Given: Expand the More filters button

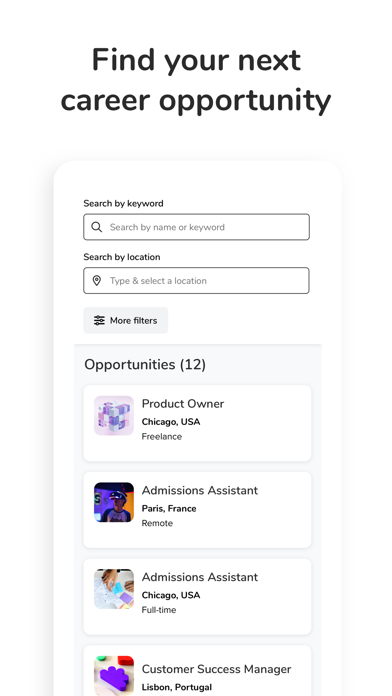Looking at the screenshot, I should (x=126, y=320).
